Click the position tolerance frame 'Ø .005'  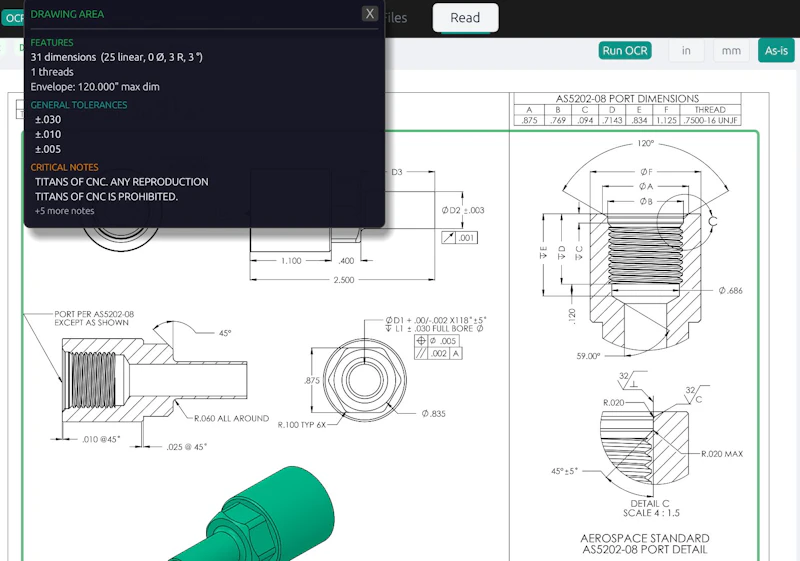tap(437, 341)
